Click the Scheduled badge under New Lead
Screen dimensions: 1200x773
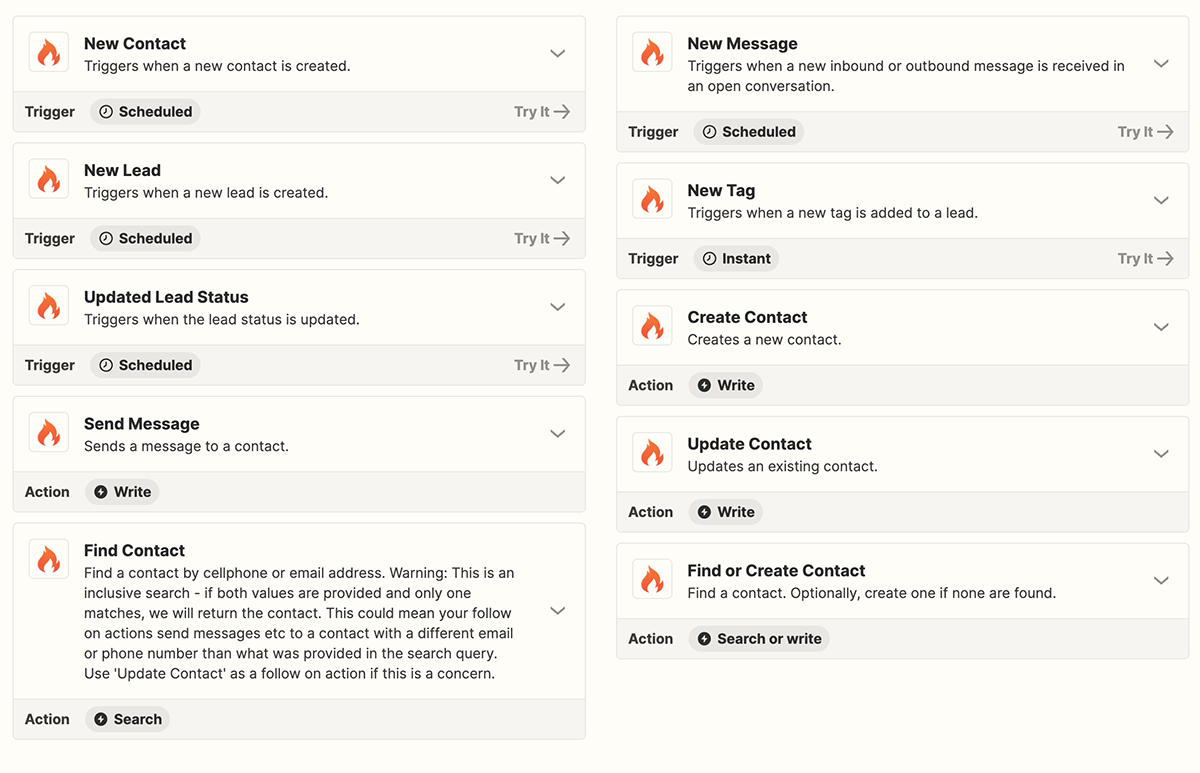coord(145,238)
